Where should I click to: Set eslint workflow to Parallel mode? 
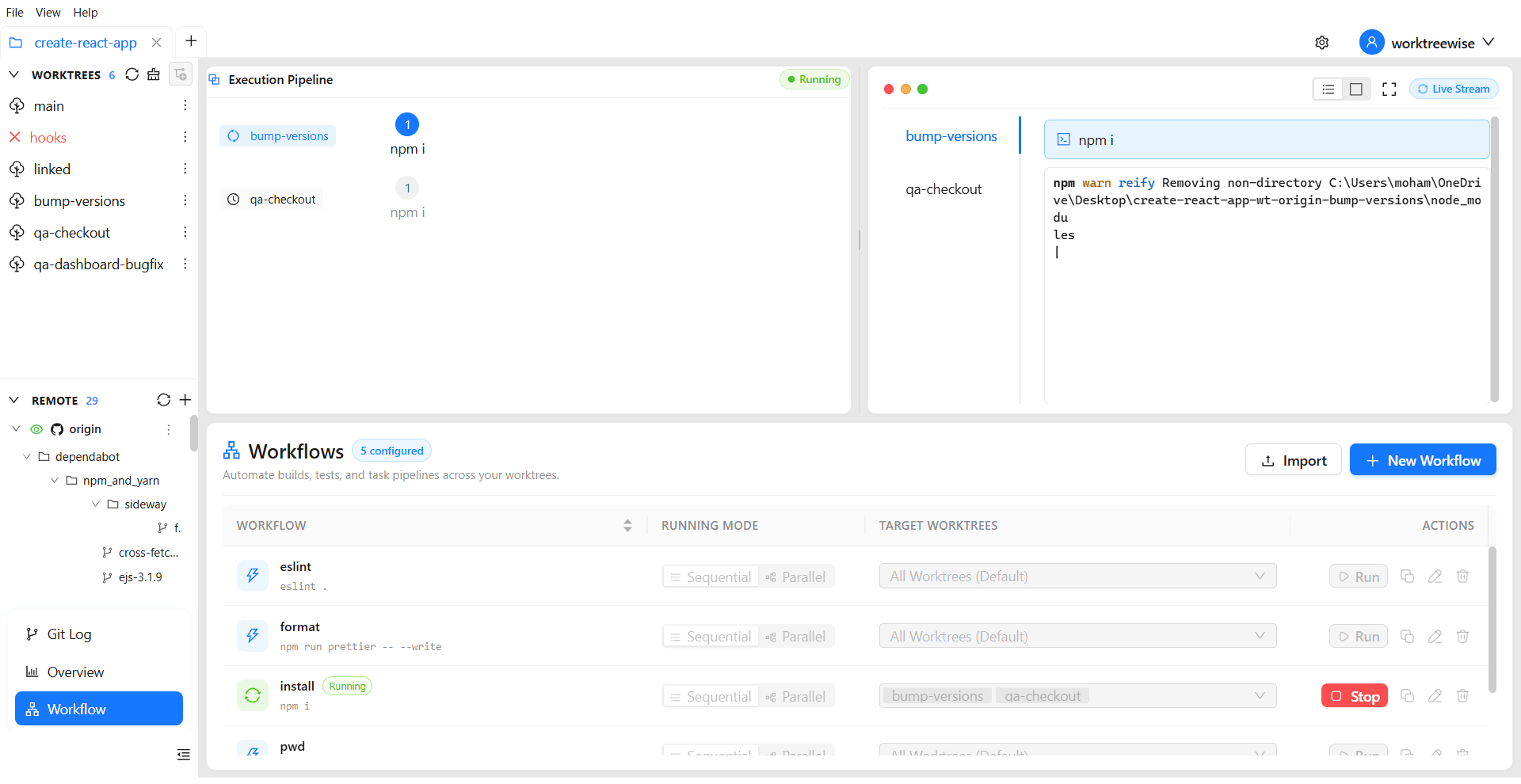tap(796, 577)
